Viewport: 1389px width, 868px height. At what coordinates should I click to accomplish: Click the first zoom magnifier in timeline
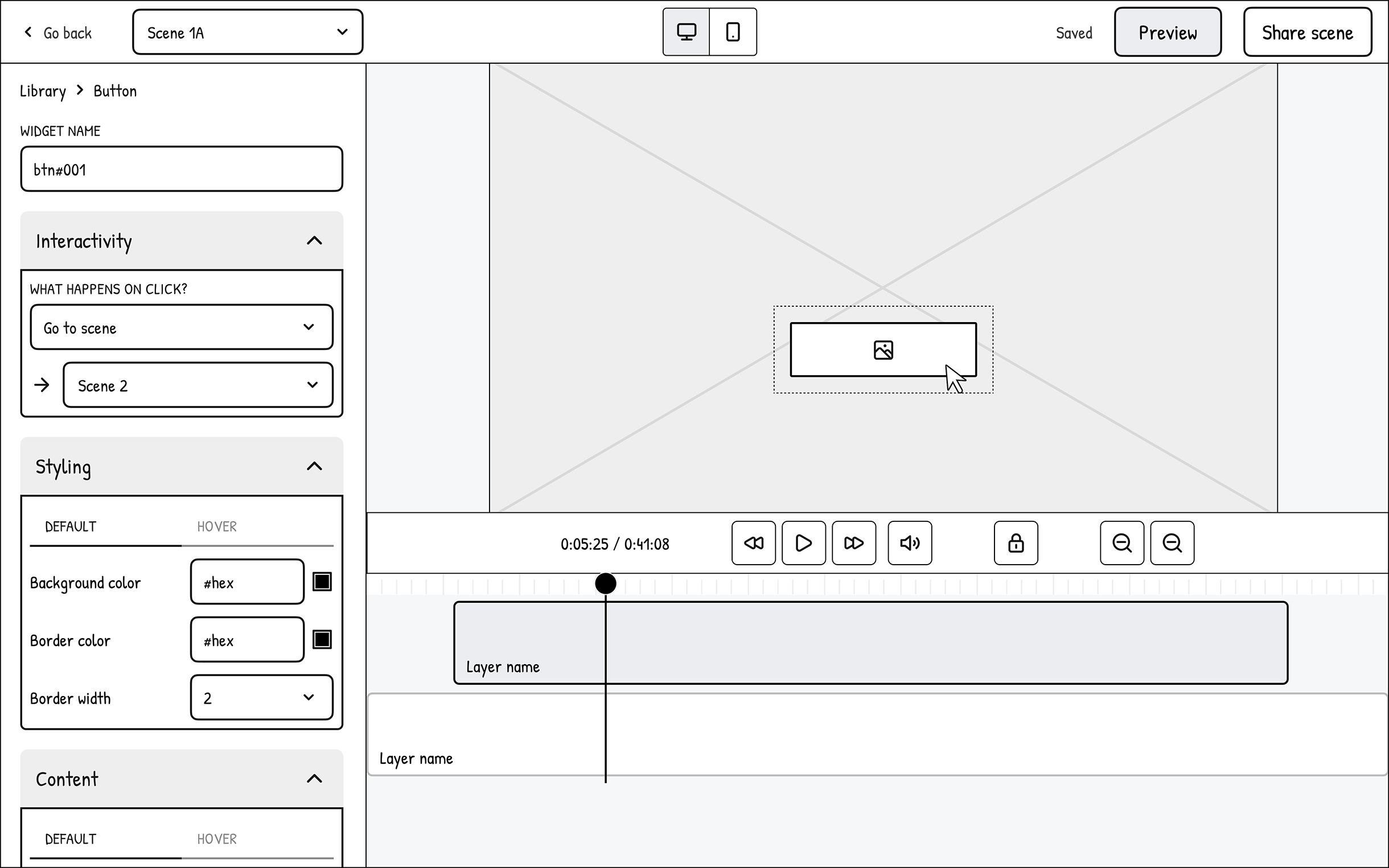pyautogui.click(x=1121, y=543)
